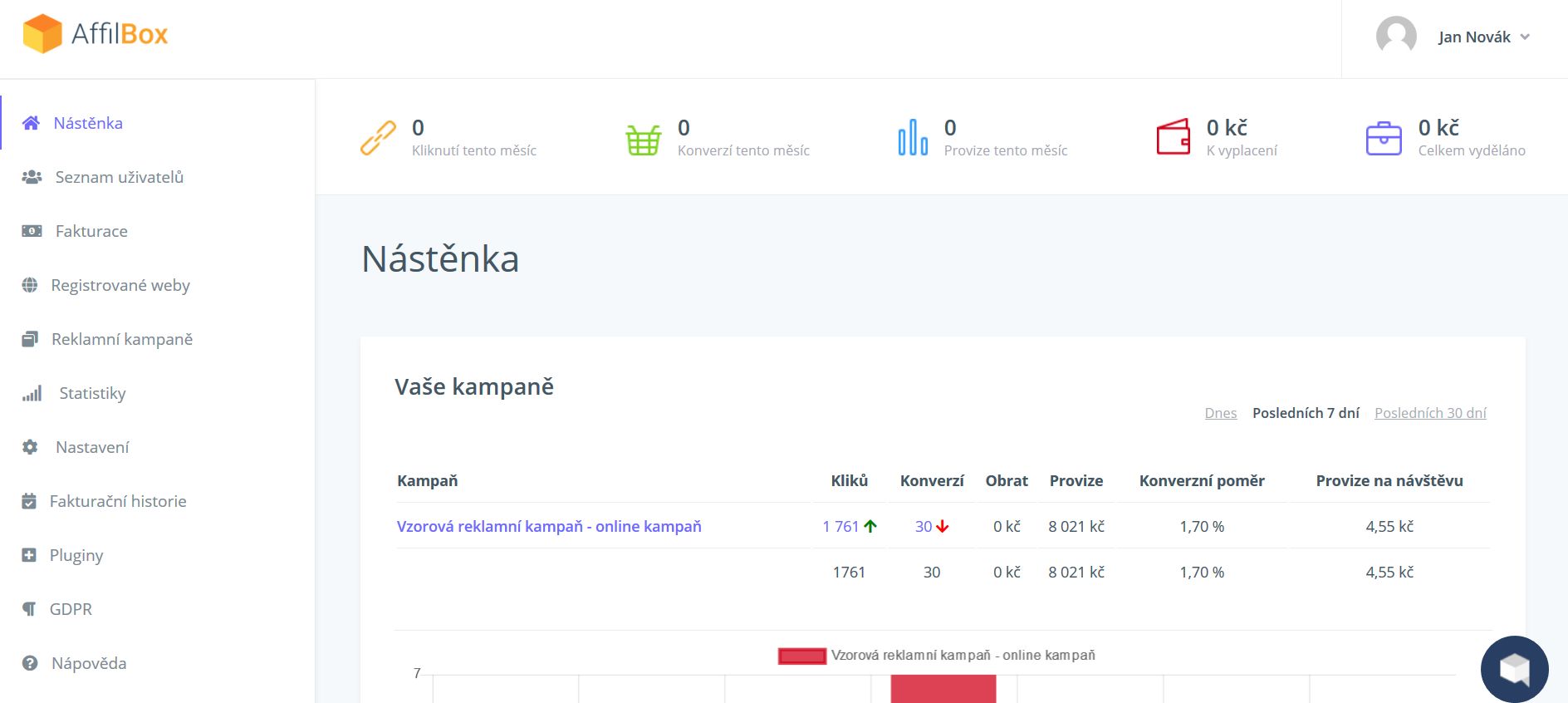Viewport: 1568px width, 703px height.
Task: Select the Dnes time range link
Action: click(x=1221, y=413)
